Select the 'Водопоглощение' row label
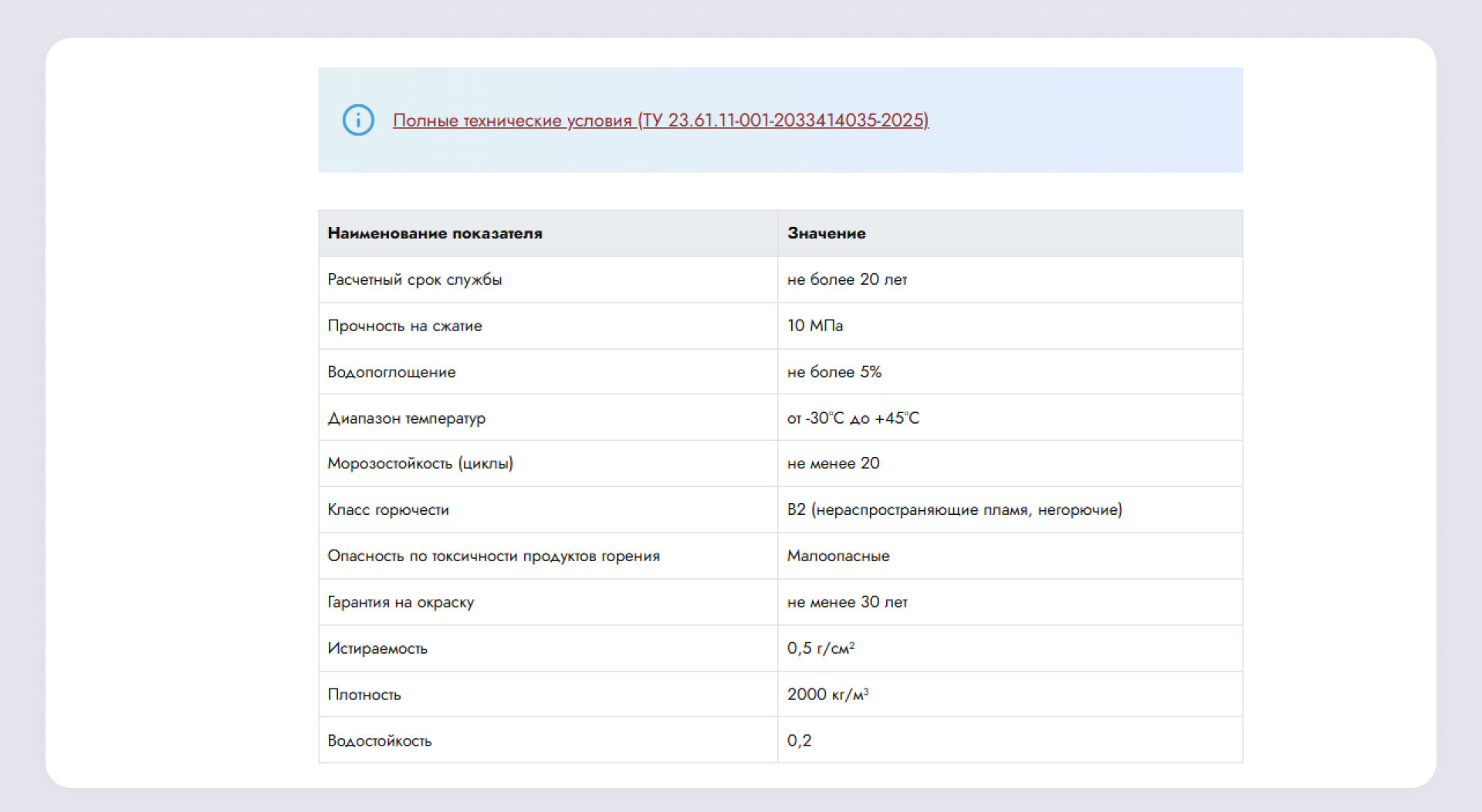 391,372
